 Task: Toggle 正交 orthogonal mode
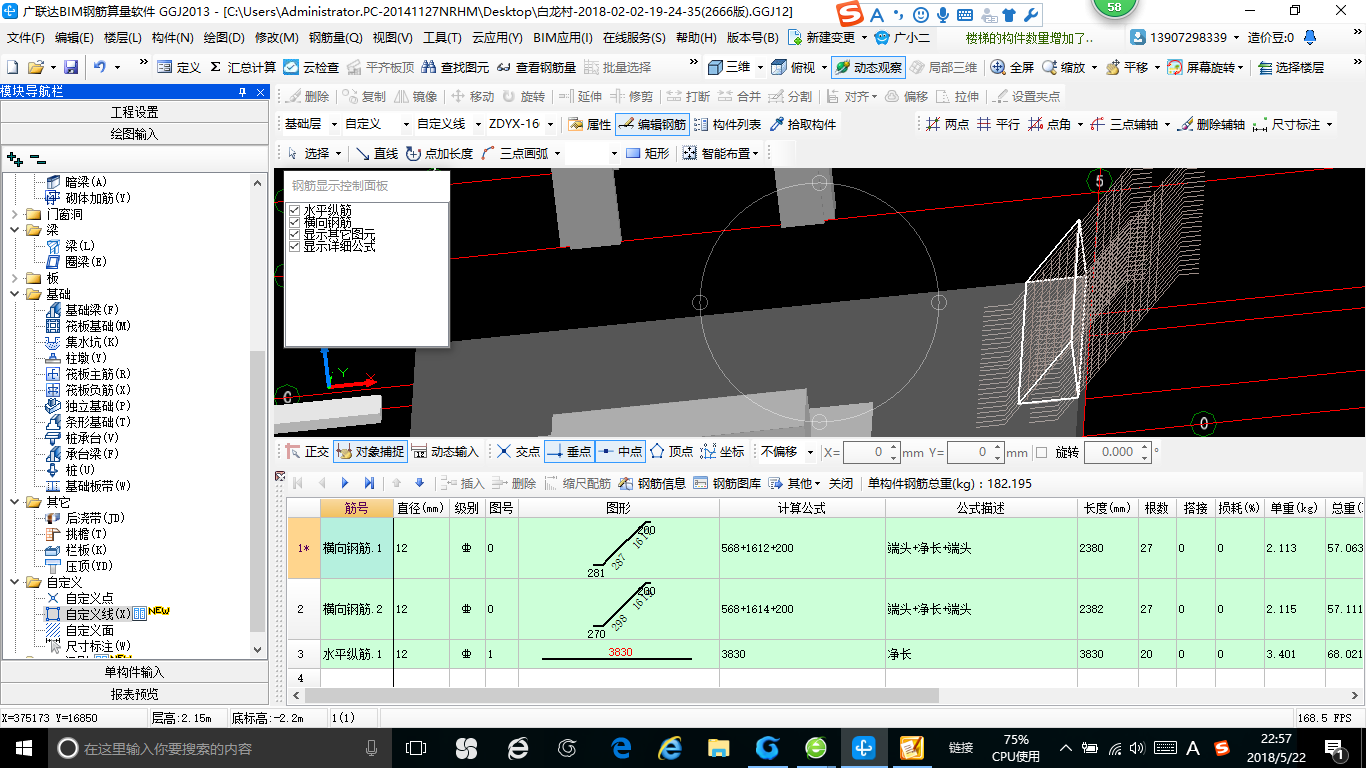click(x=307, y=452)
